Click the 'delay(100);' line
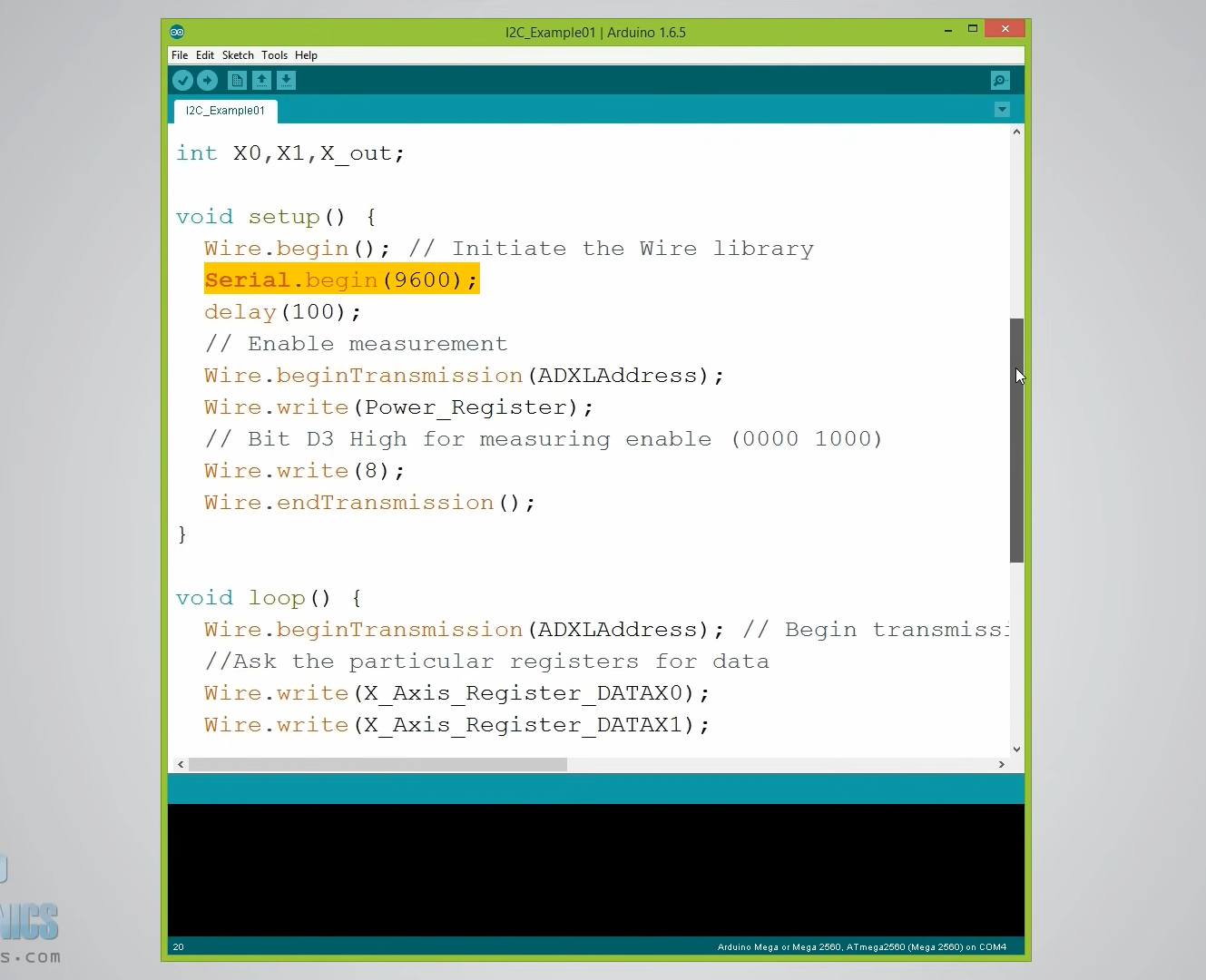The image size is (1206, 980). 283,312
